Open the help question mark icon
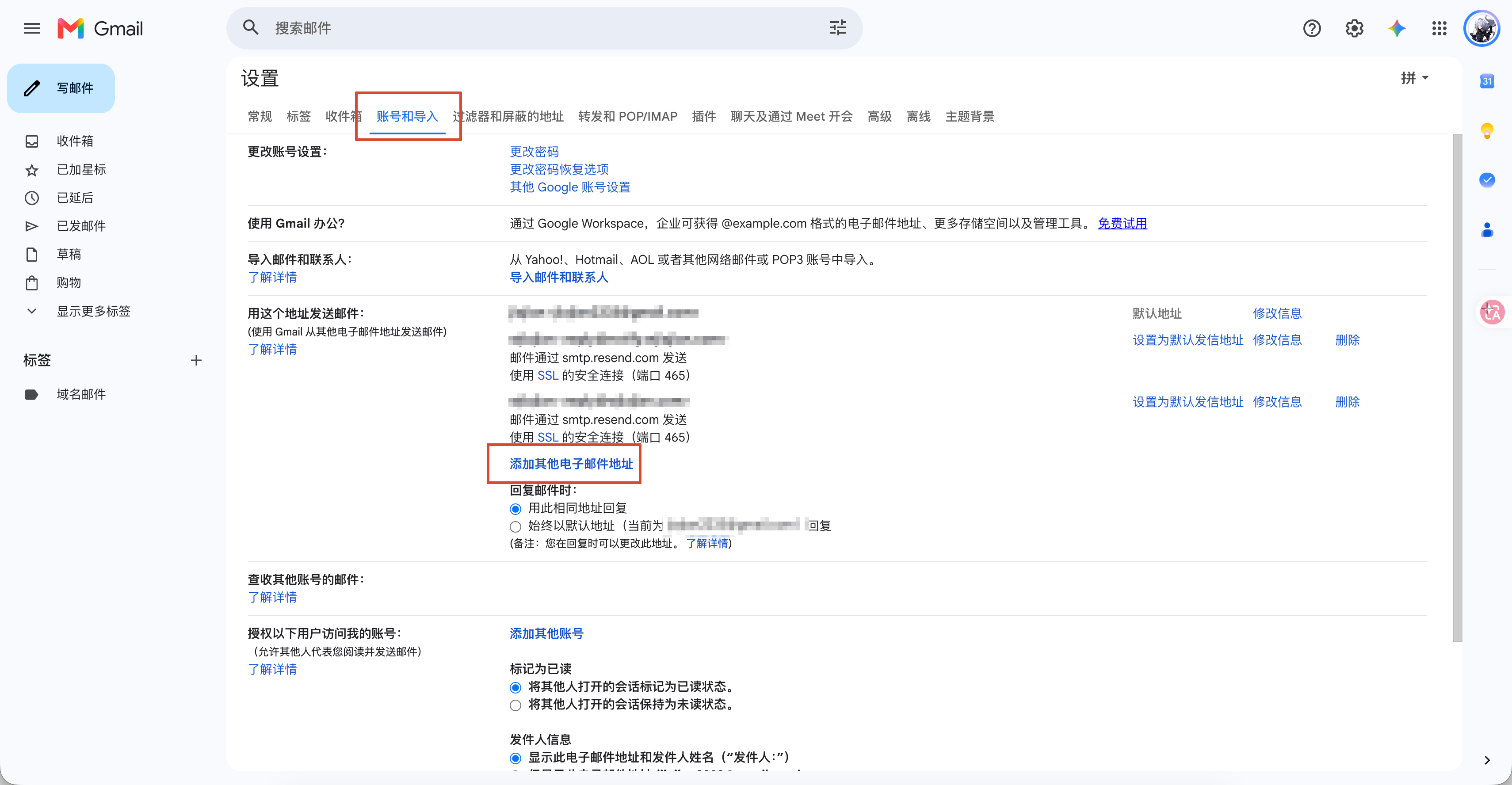Viewport: 1512px width, 785px height. [1312, 28]
